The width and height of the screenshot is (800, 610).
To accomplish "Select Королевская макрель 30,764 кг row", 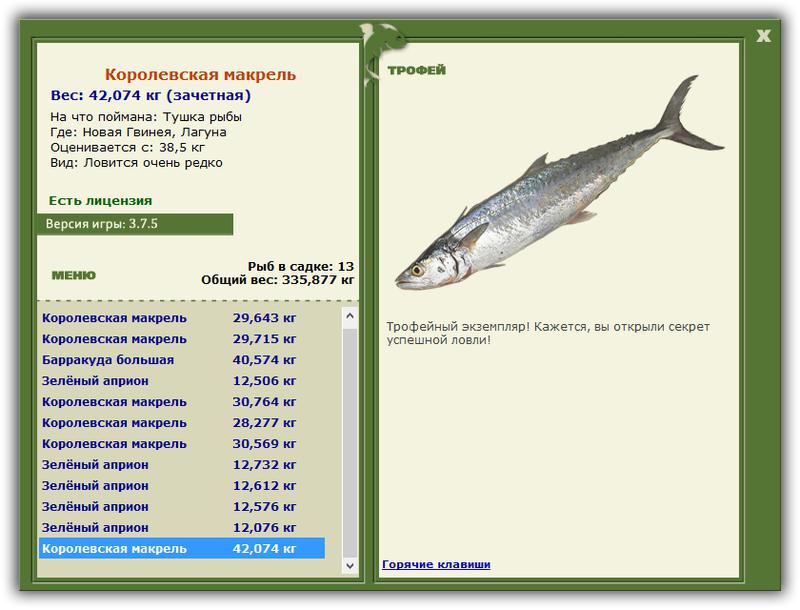I will [182, 401].
